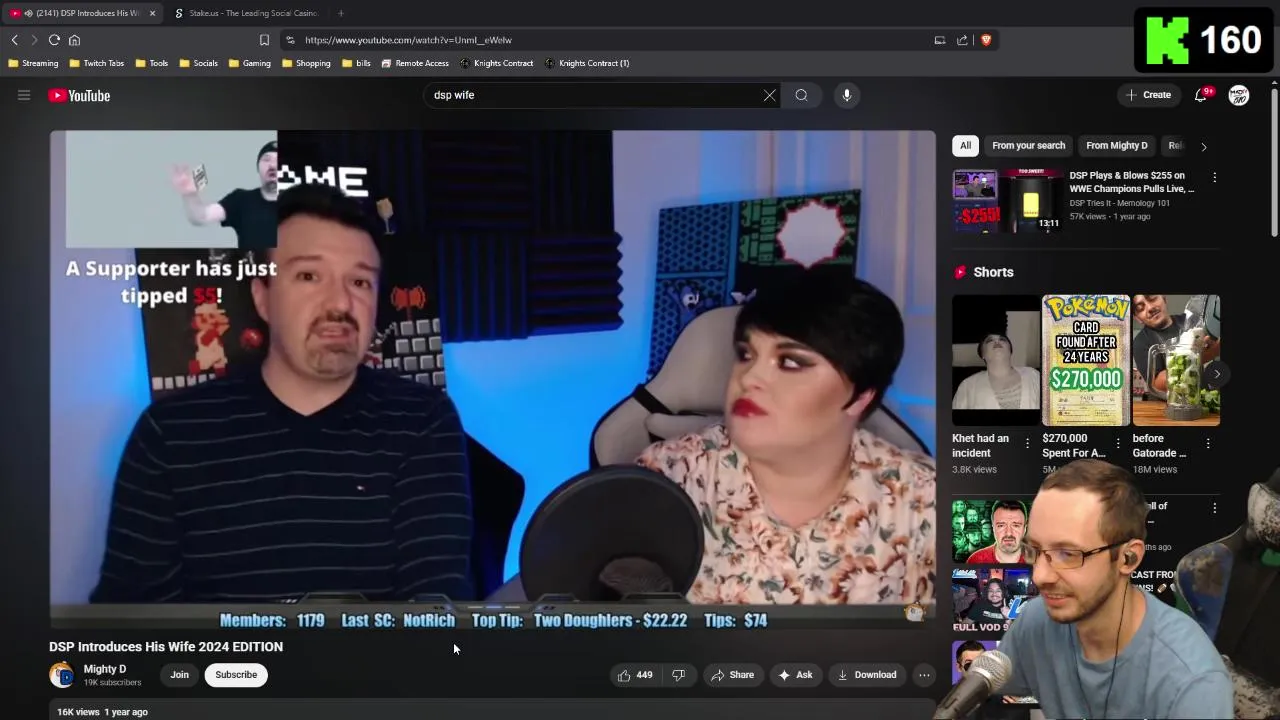Close the DSP Introduces His Wife tab

click(152, 13)
